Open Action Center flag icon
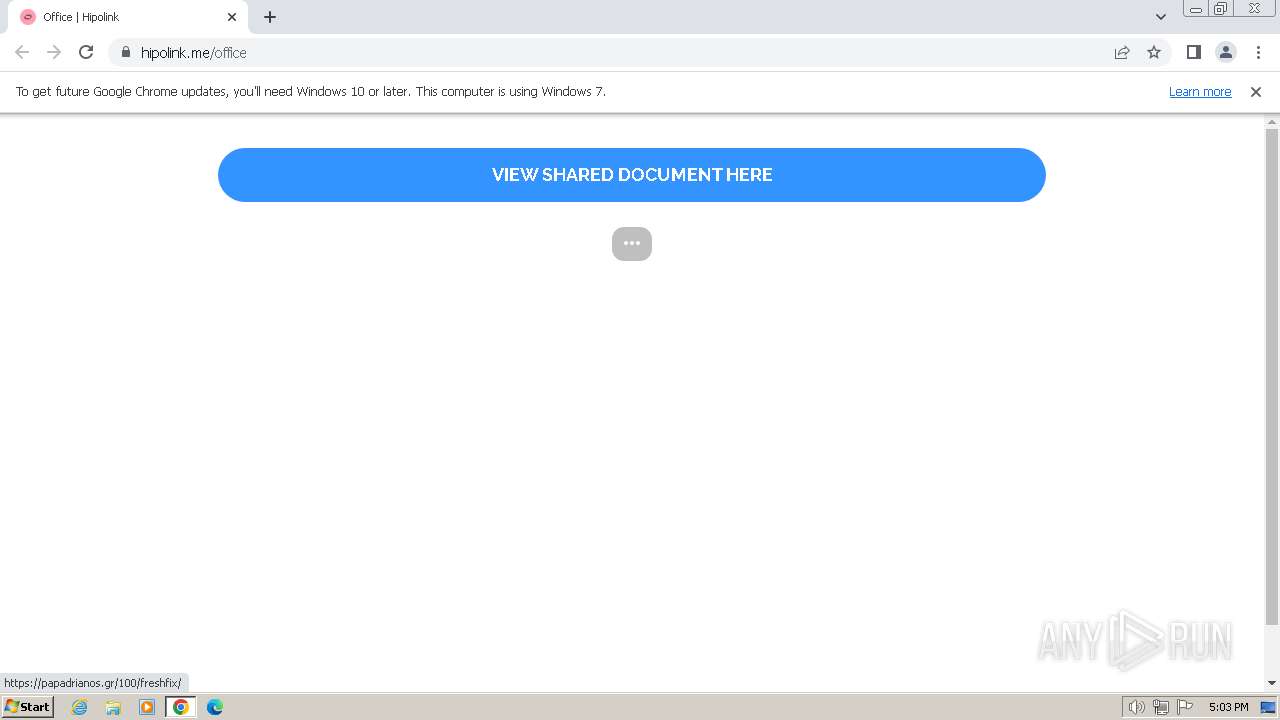Screen dimensions: 1280x720 [x=1185, y=707]
